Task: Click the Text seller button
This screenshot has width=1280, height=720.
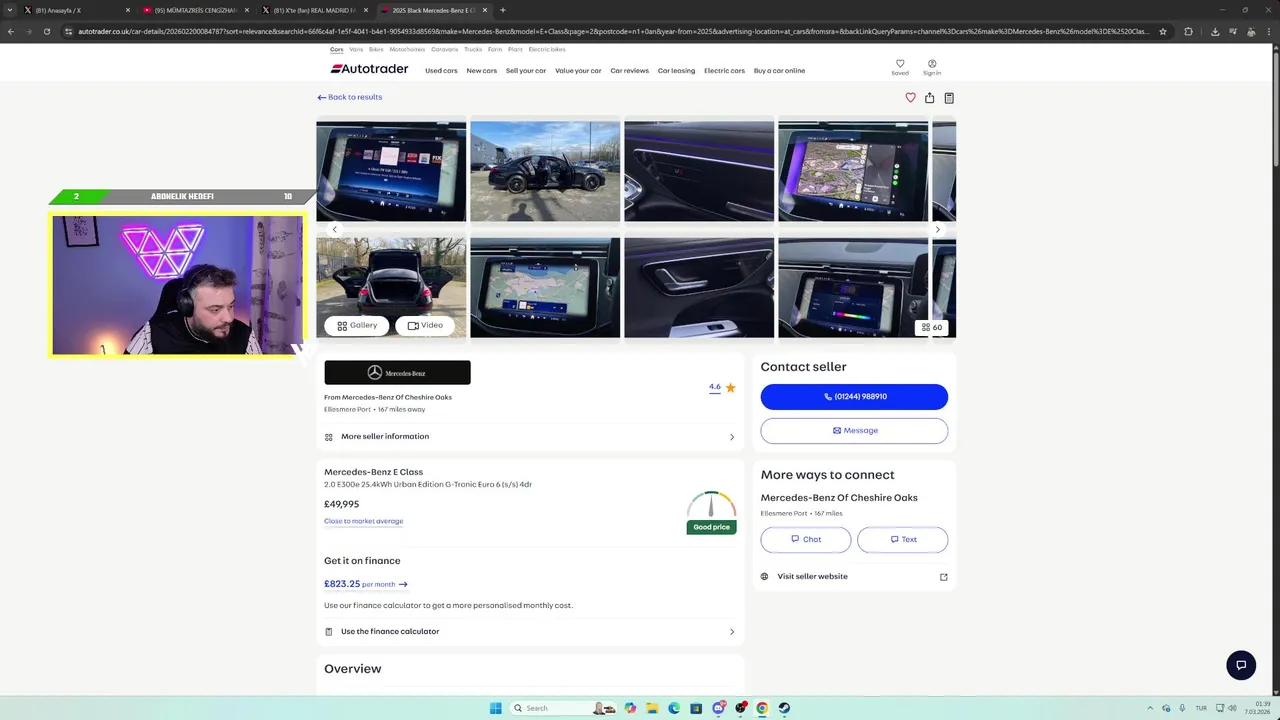Action: pos(902,540)
